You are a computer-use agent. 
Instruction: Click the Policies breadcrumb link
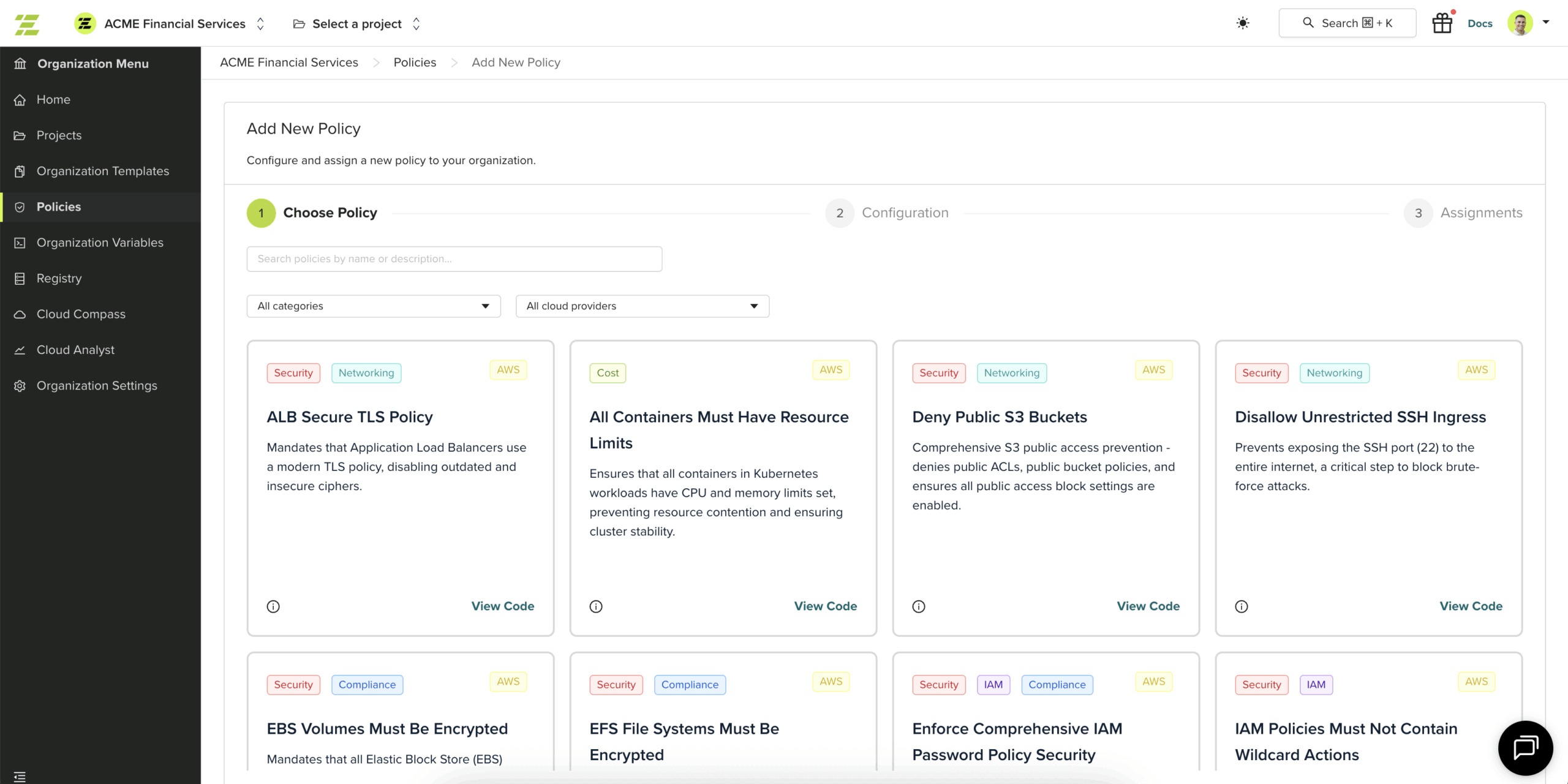coord(415,62)
